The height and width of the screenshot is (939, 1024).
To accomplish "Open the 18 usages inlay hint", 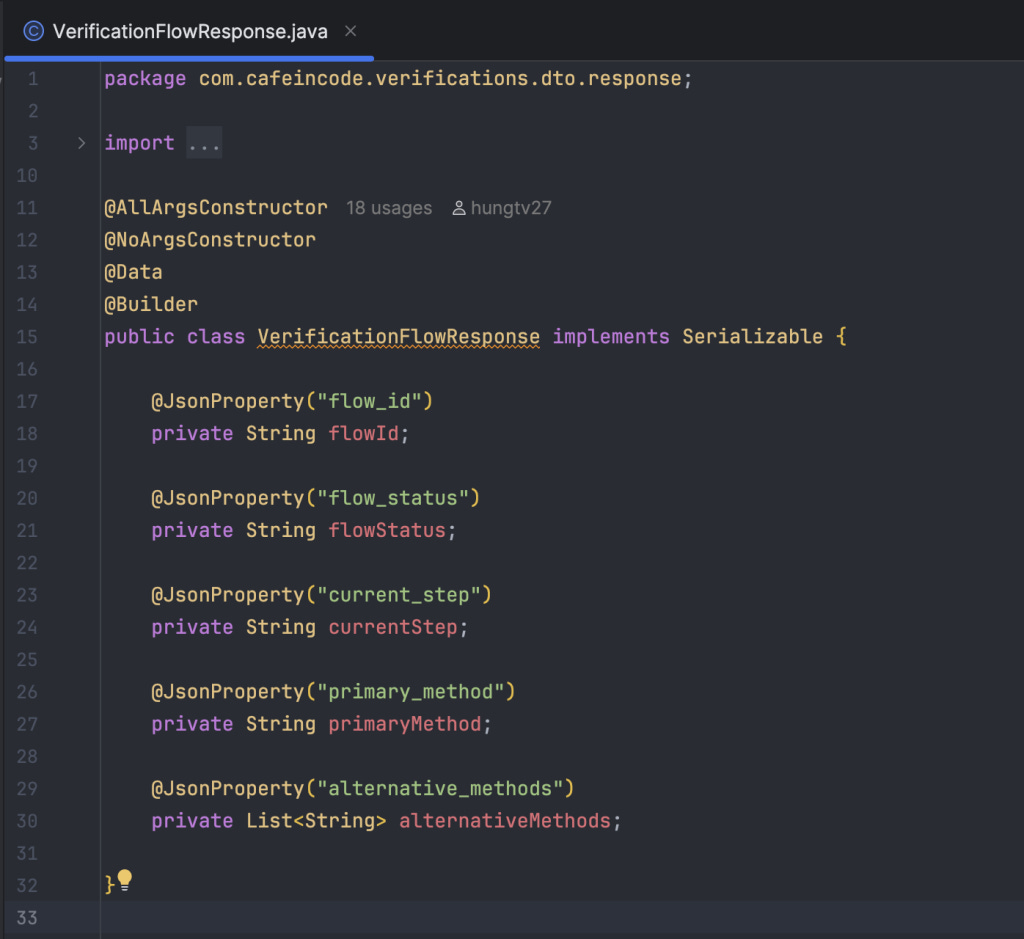I will 389,208.
